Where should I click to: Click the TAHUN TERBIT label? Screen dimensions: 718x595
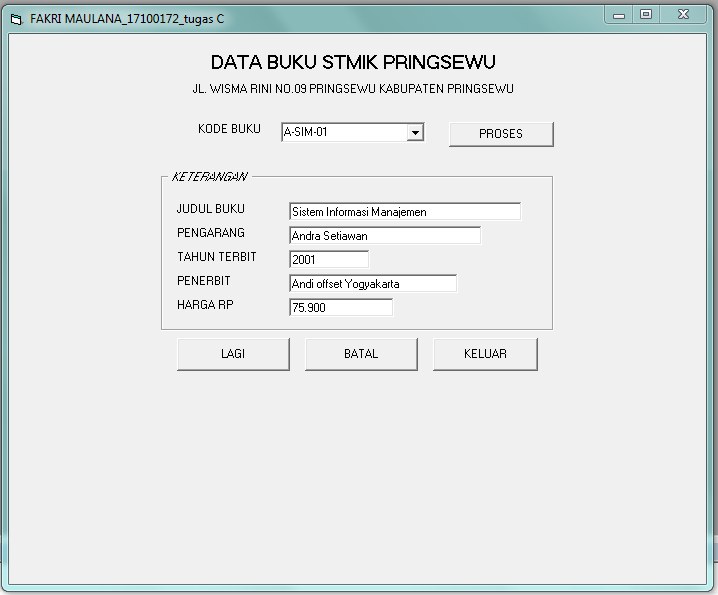[217, 257]
